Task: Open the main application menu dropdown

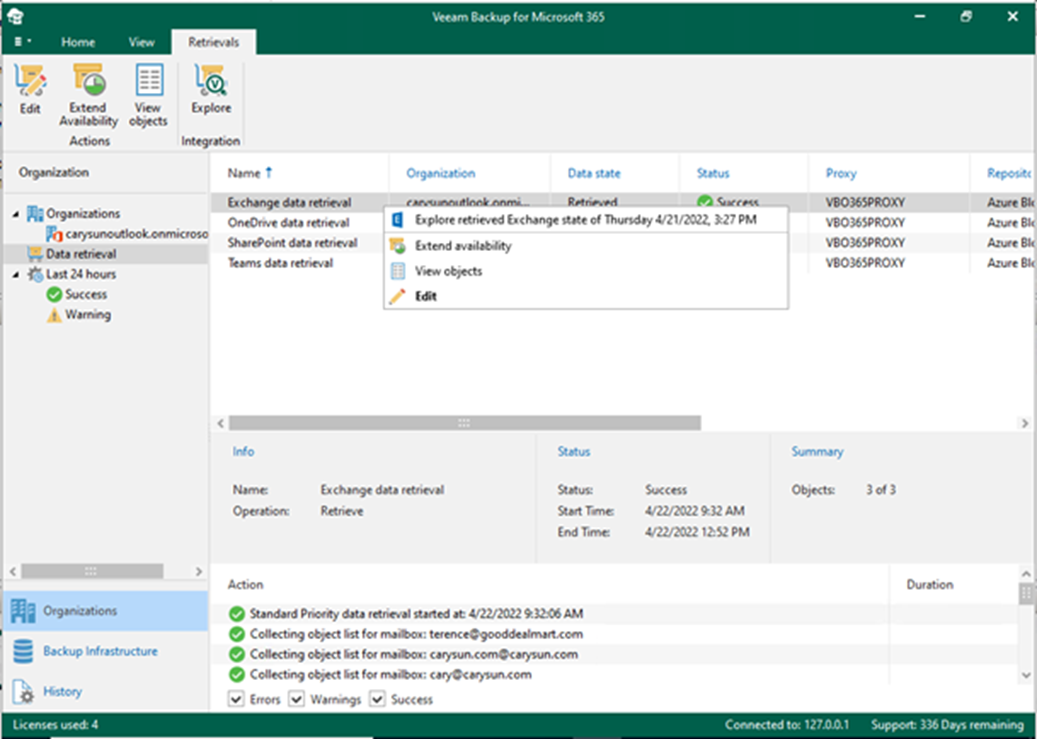Action: coord(23,42)
